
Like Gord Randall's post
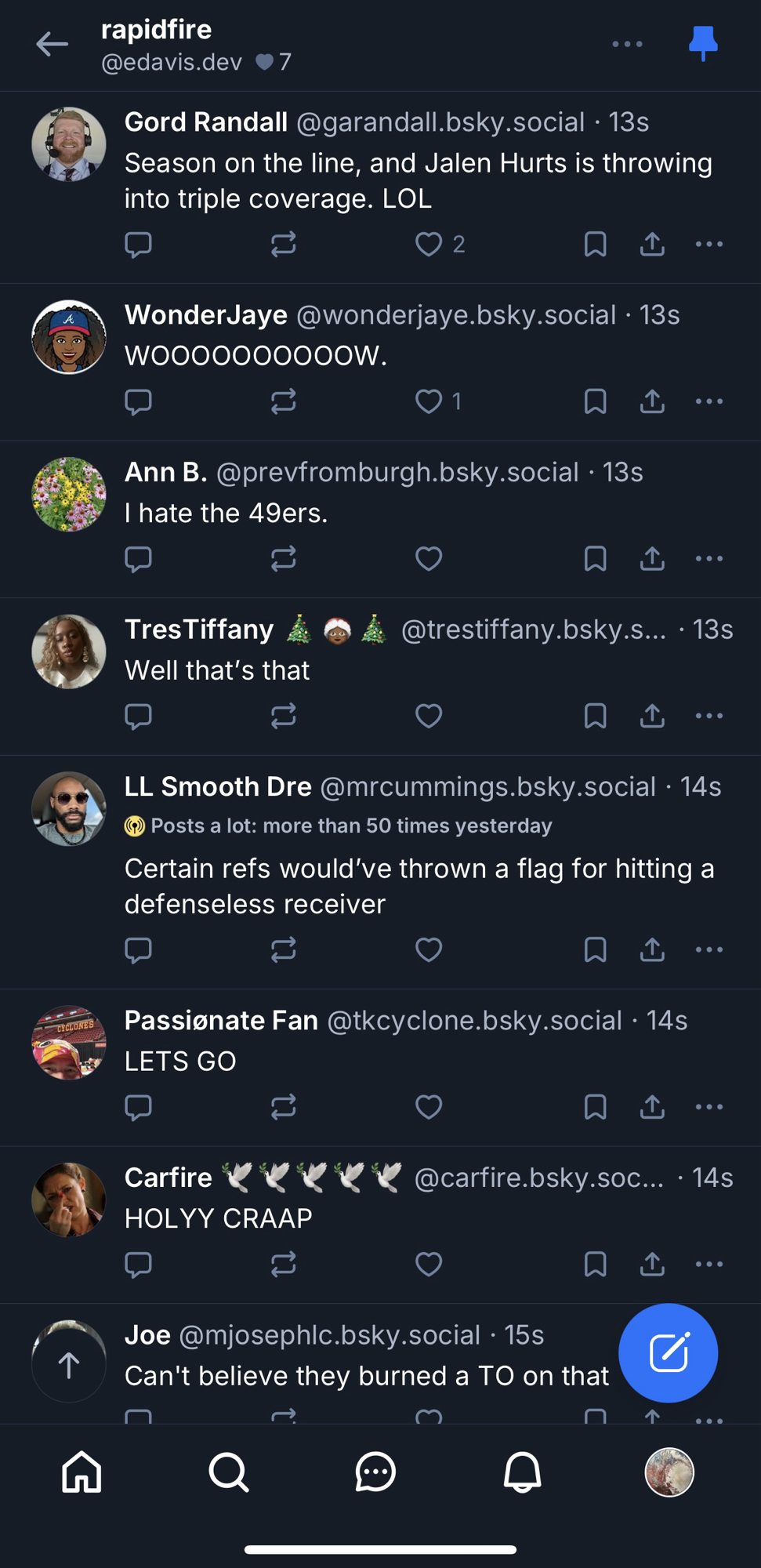point(429,245)
